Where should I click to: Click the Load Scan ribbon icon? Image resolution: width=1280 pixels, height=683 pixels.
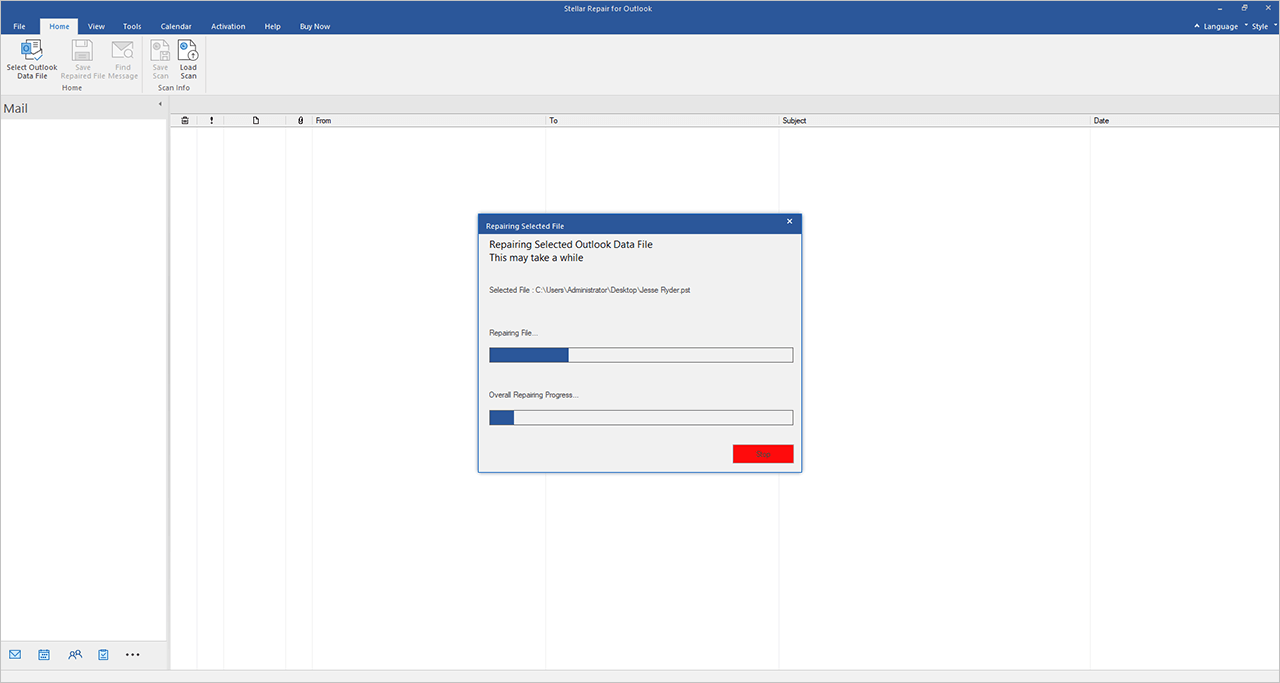(188, 52)
